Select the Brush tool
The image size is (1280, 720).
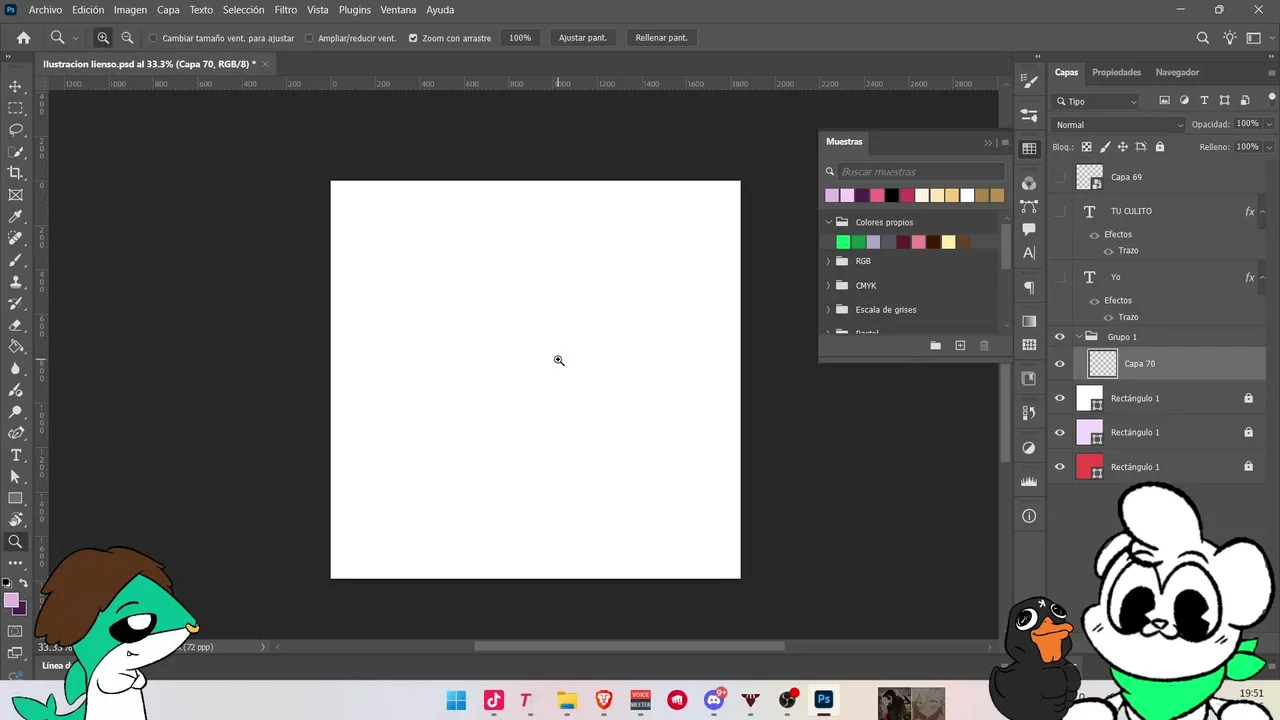(x=16, y=260)
